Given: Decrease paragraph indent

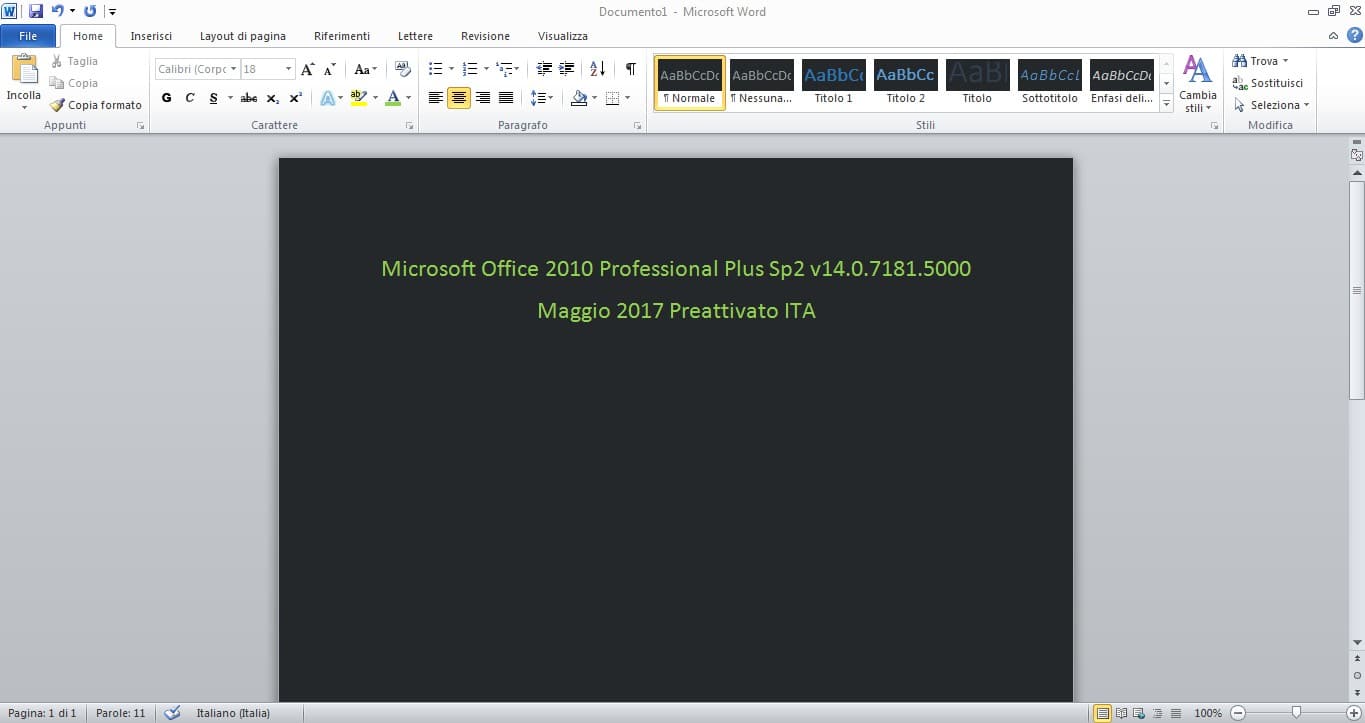Looking at the screenshot, I should (544, 69).
